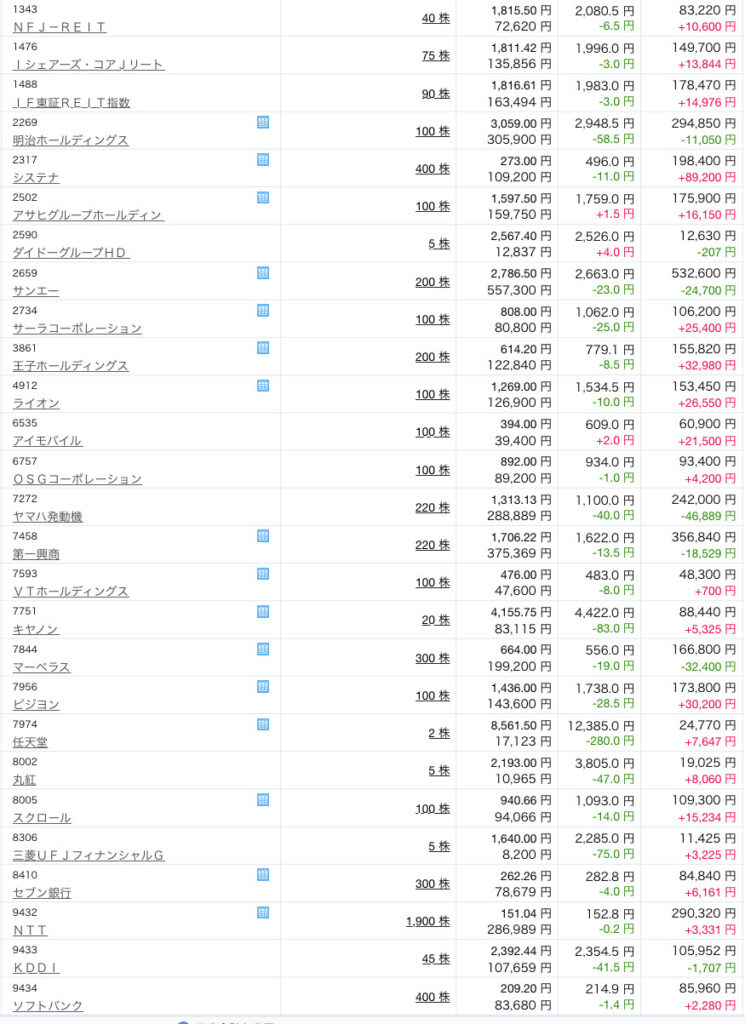
Task: Click the calendar icon for 第一興商
Action: point(263,536)
